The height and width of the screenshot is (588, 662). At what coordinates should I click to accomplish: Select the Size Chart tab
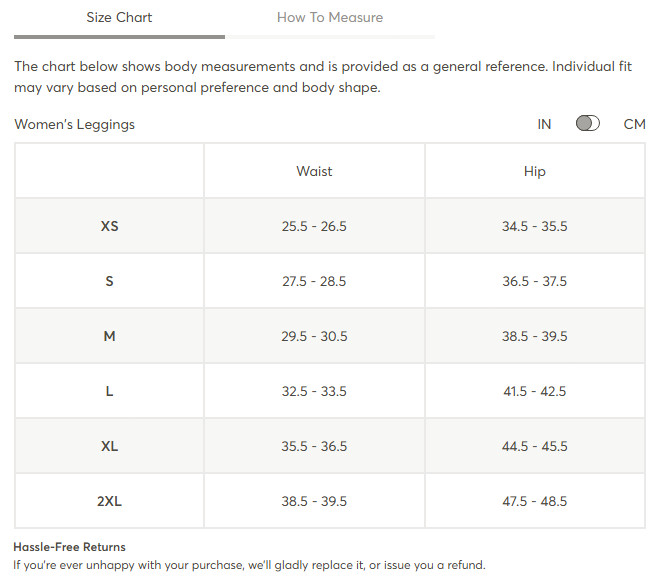pyautogui.click(x=119, y=18)
